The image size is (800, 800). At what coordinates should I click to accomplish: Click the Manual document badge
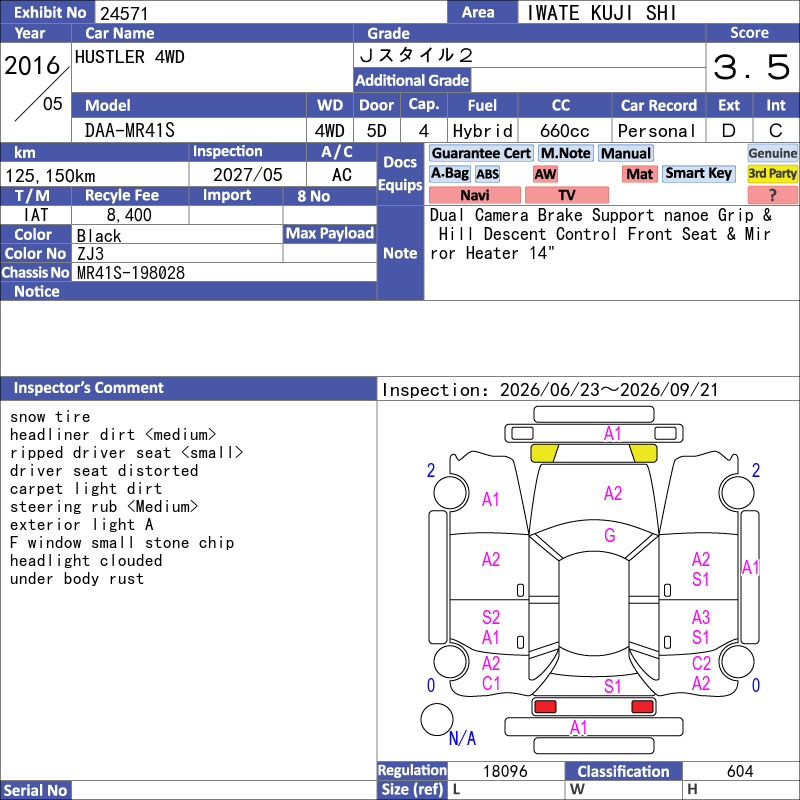click(626, 153)
